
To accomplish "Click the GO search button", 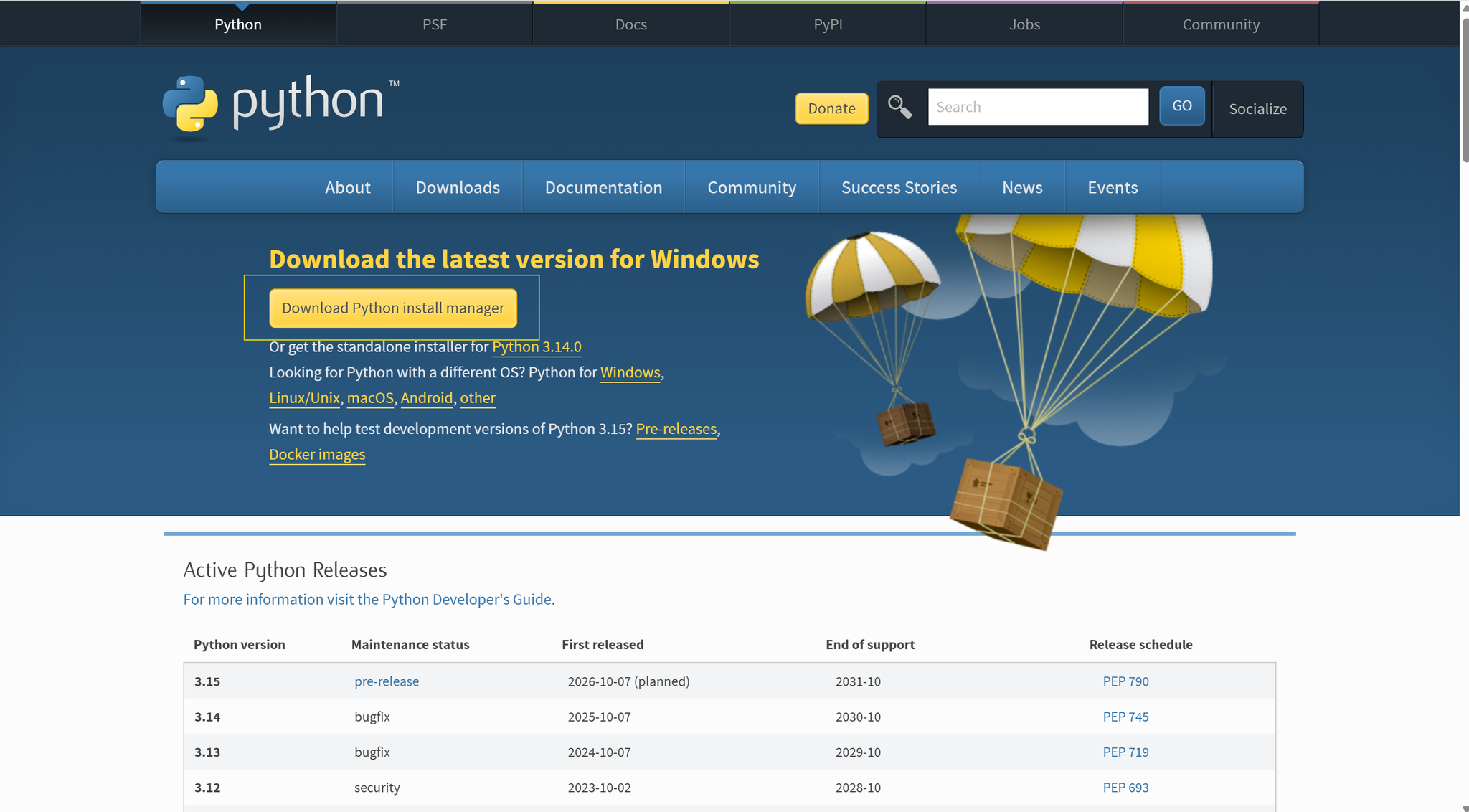I will click(x=1181, y=105).
